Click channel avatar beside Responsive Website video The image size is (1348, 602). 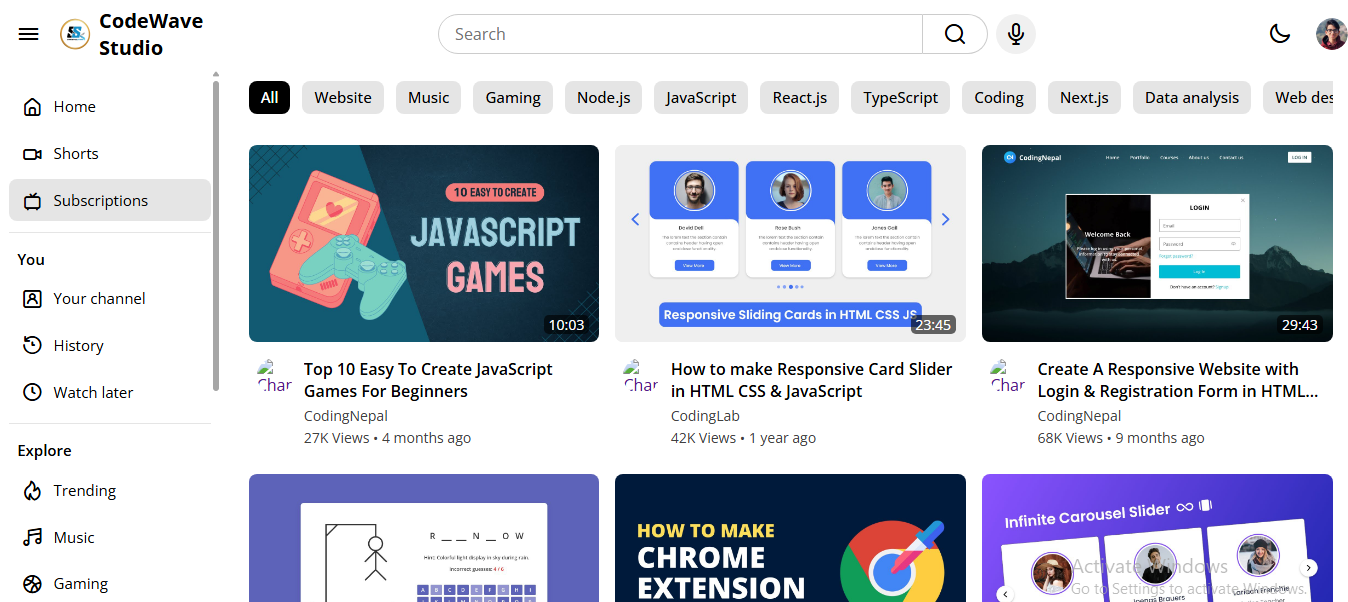1008,376
